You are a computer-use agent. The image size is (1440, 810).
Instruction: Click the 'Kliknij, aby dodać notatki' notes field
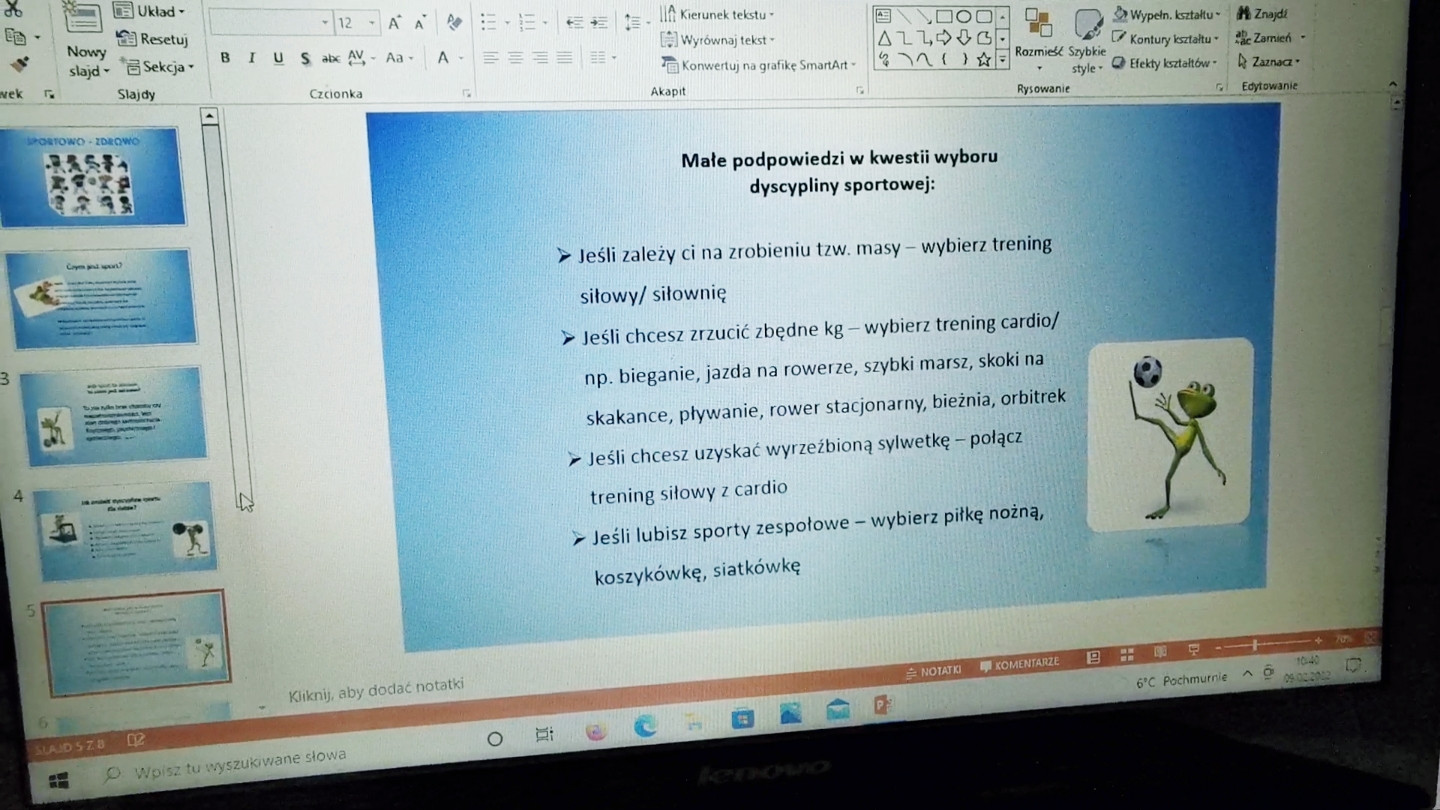[376, 690]
